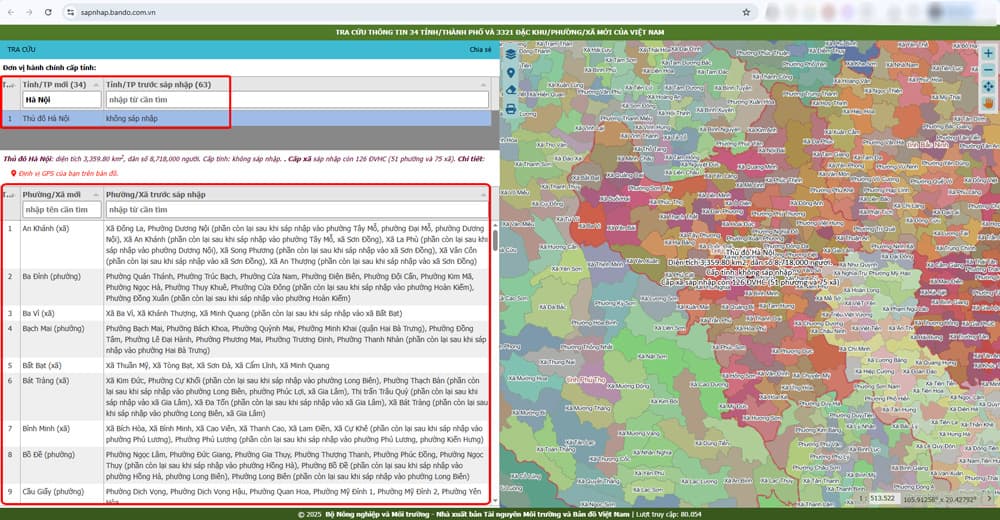This screenshot has width=1000, height=520.
Task: Click the full extent arrows icon
Action: pos(988,87)
